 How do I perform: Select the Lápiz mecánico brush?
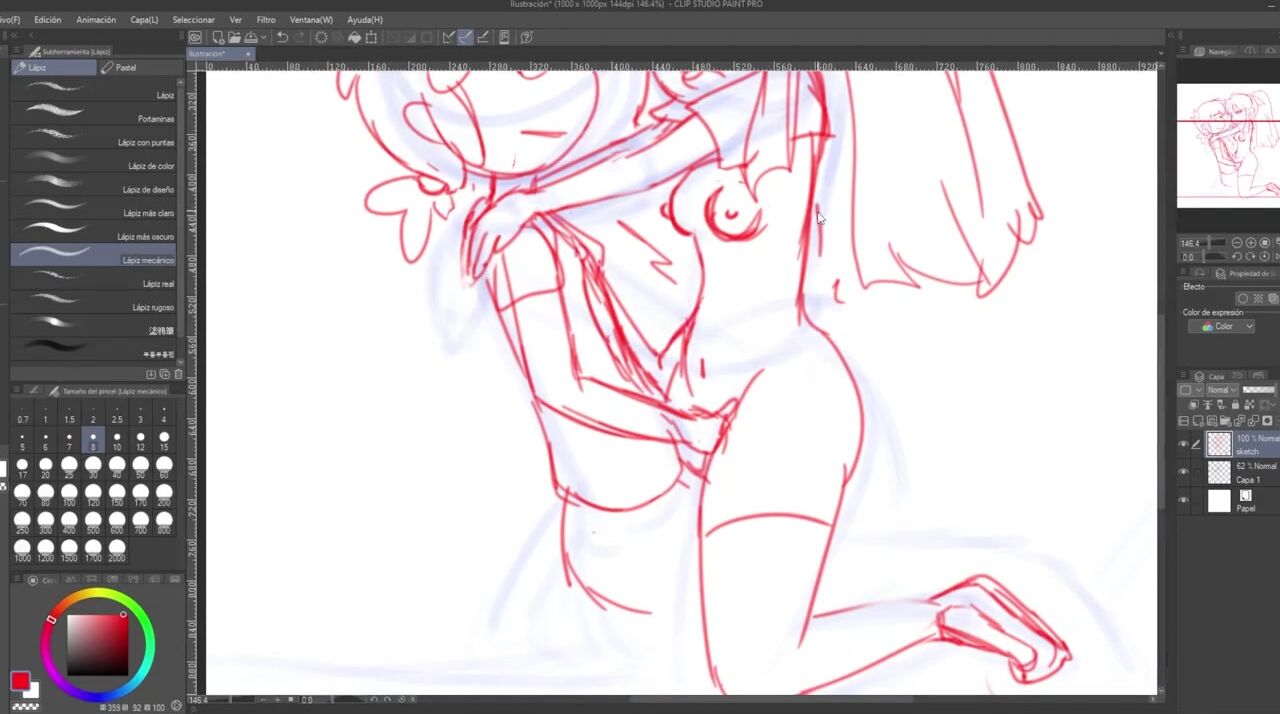(93, 260)
